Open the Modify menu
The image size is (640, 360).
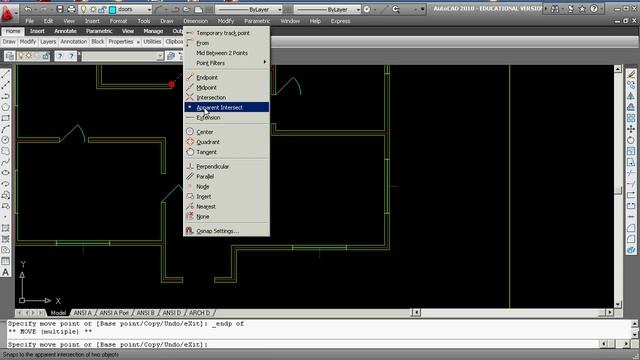pos(226,21)
